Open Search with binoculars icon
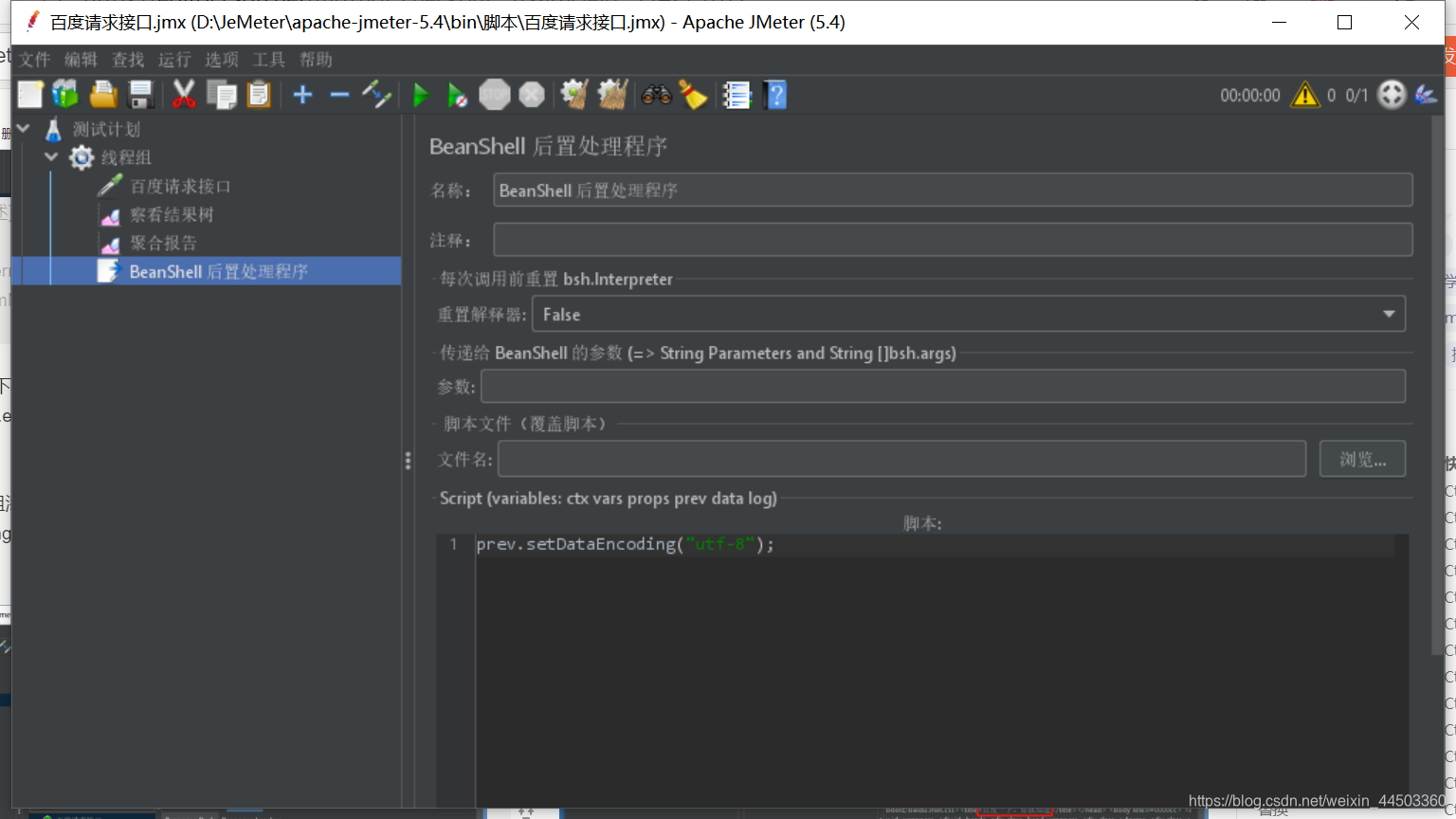Screen dimensions: 1456x819 656,95
